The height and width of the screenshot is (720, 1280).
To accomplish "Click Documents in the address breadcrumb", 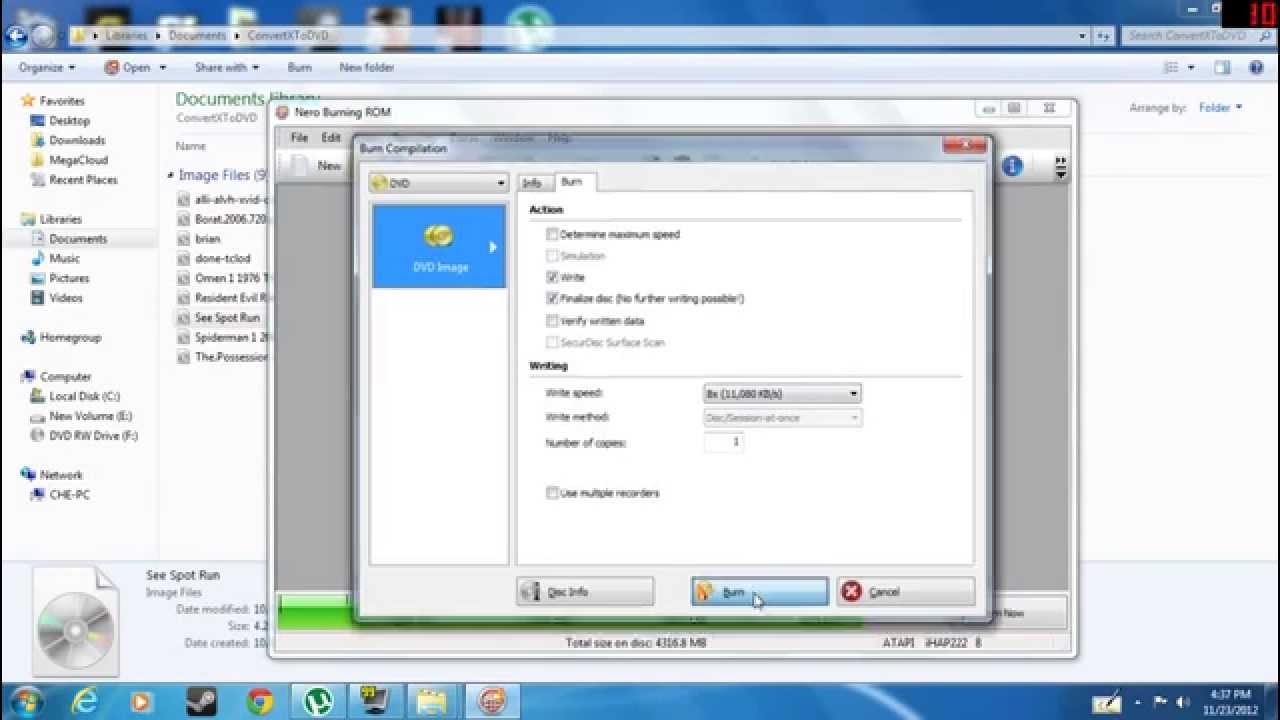I will pos(197,36).
